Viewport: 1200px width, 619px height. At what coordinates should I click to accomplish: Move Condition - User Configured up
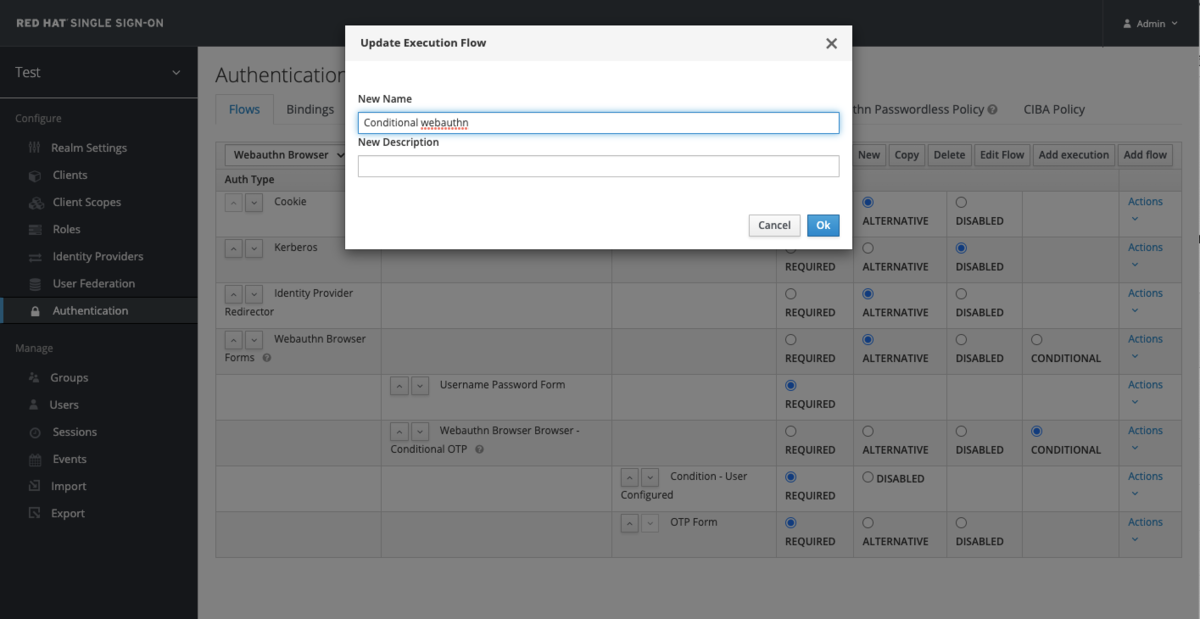point(630,477)
